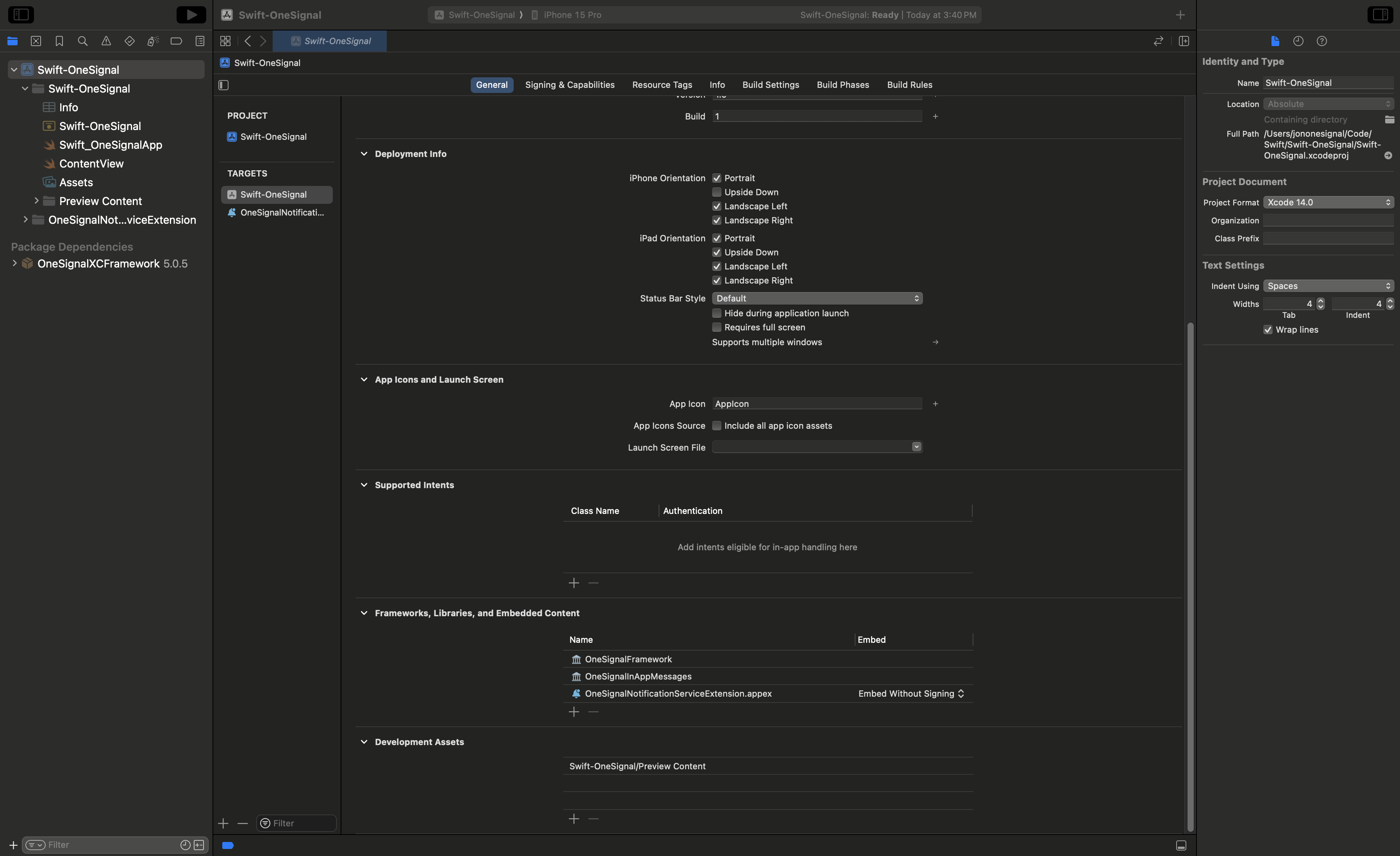
Task: Add a development asset with plus
Action: click(x=574, y=819)
